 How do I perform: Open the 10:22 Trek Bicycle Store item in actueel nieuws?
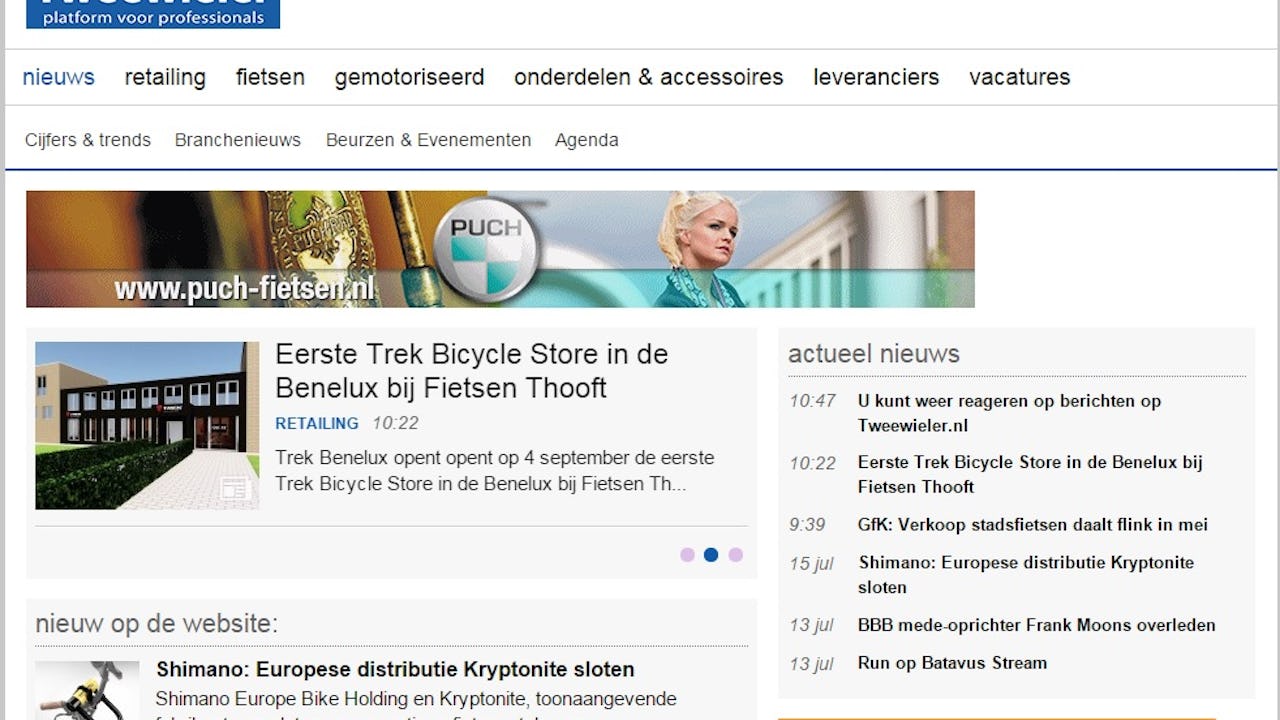[x=1030, y=474]
